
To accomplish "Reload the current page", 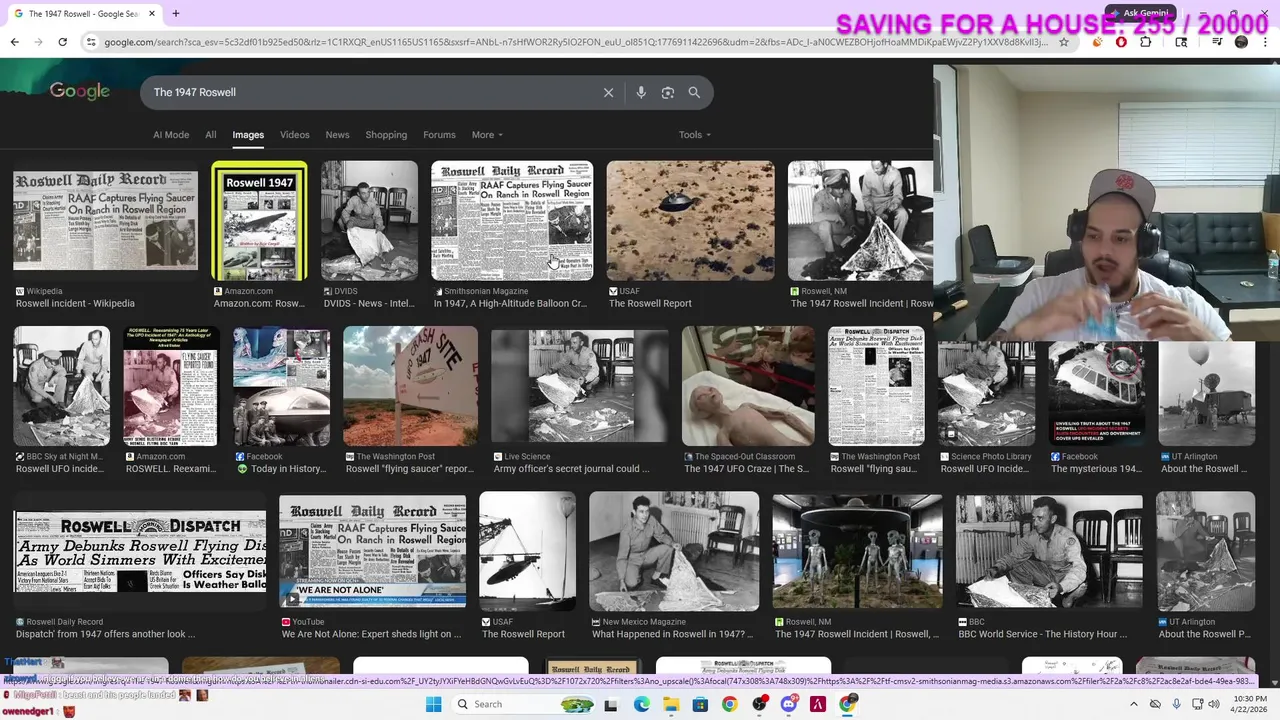I will (x=62, y=42).
